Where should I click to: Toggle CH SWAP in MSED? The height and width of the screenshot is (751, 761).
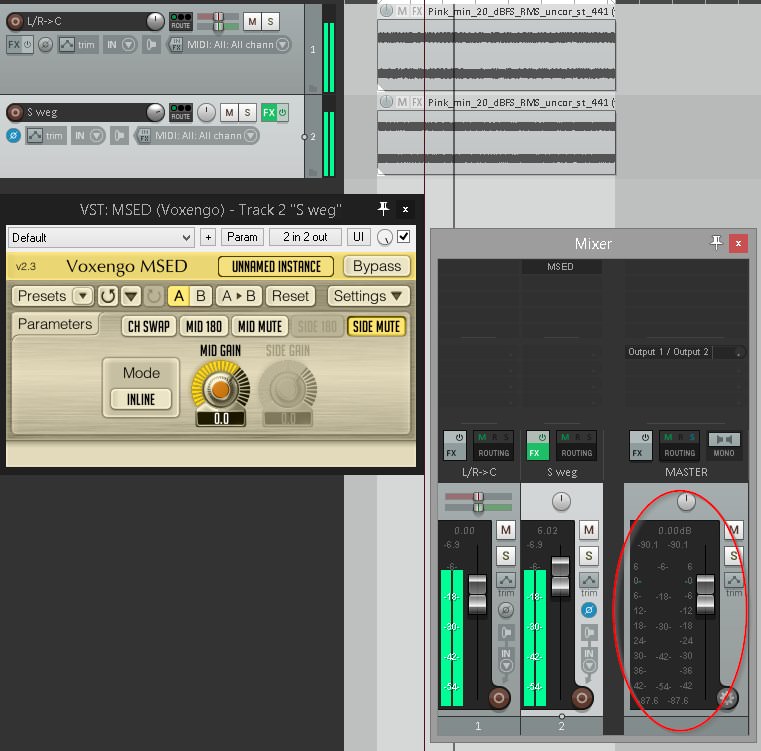(x=149, y=327)
